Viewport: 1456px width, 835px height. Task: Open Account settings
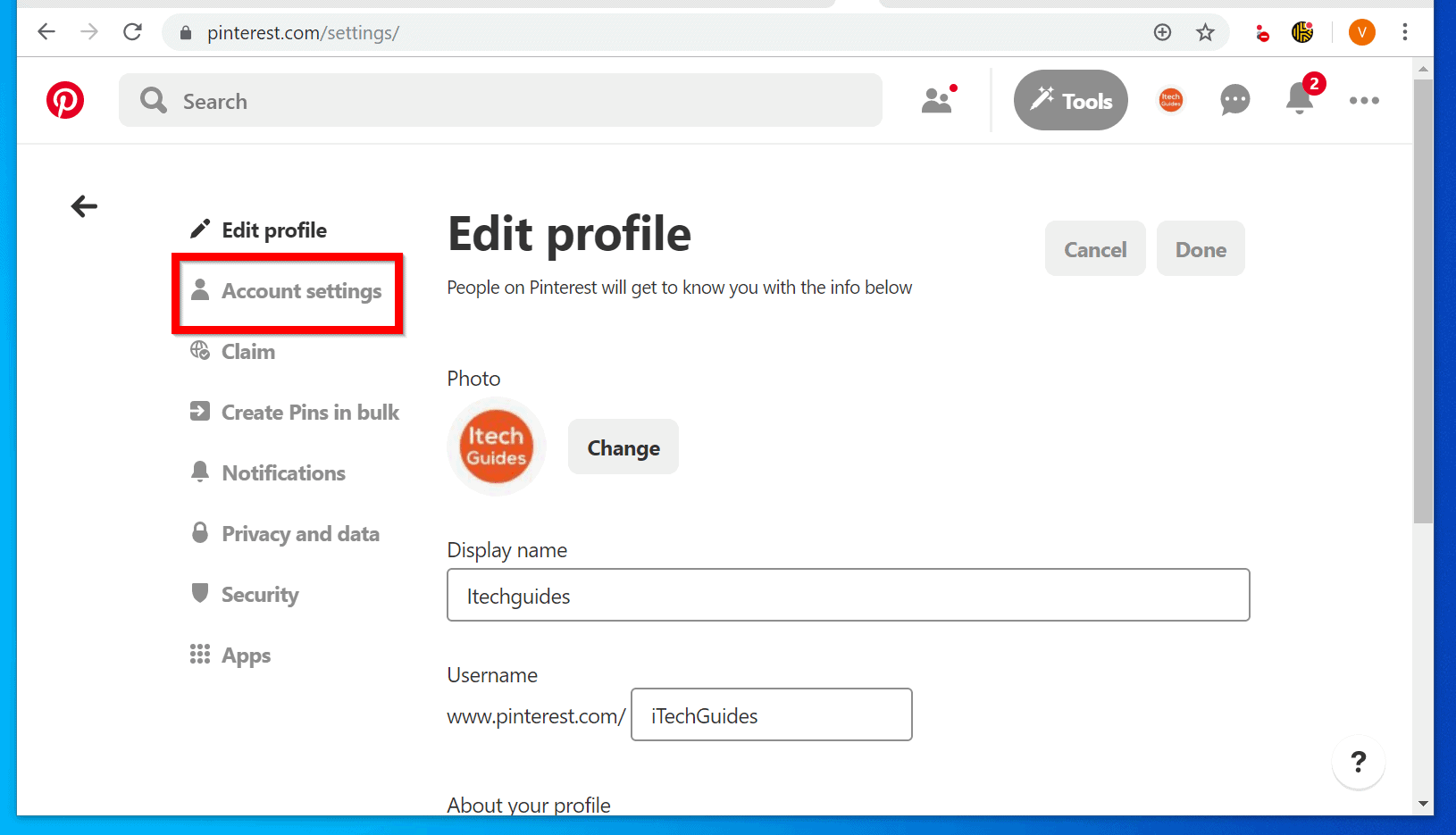(301, 291)
